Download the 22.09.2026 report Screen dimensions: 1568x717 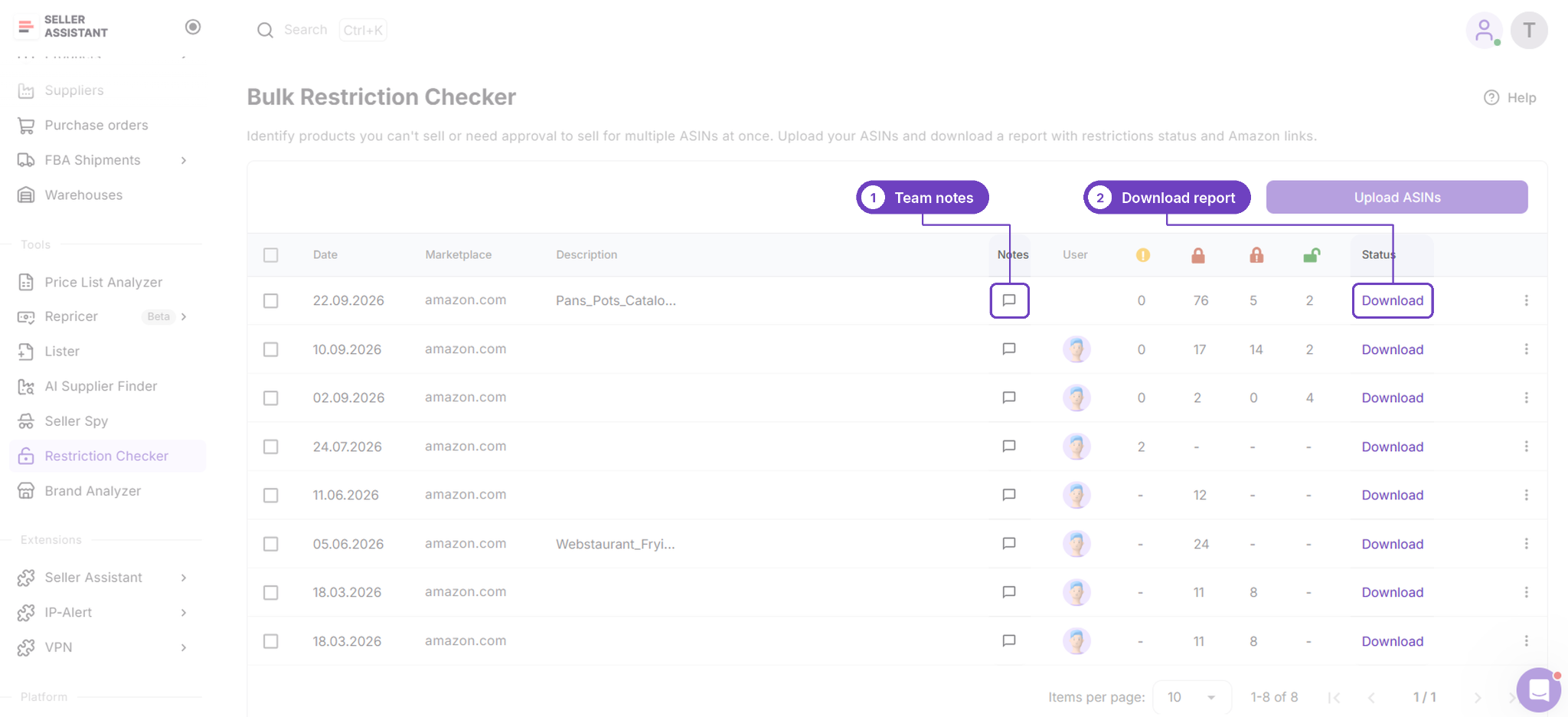[1393, 300]
